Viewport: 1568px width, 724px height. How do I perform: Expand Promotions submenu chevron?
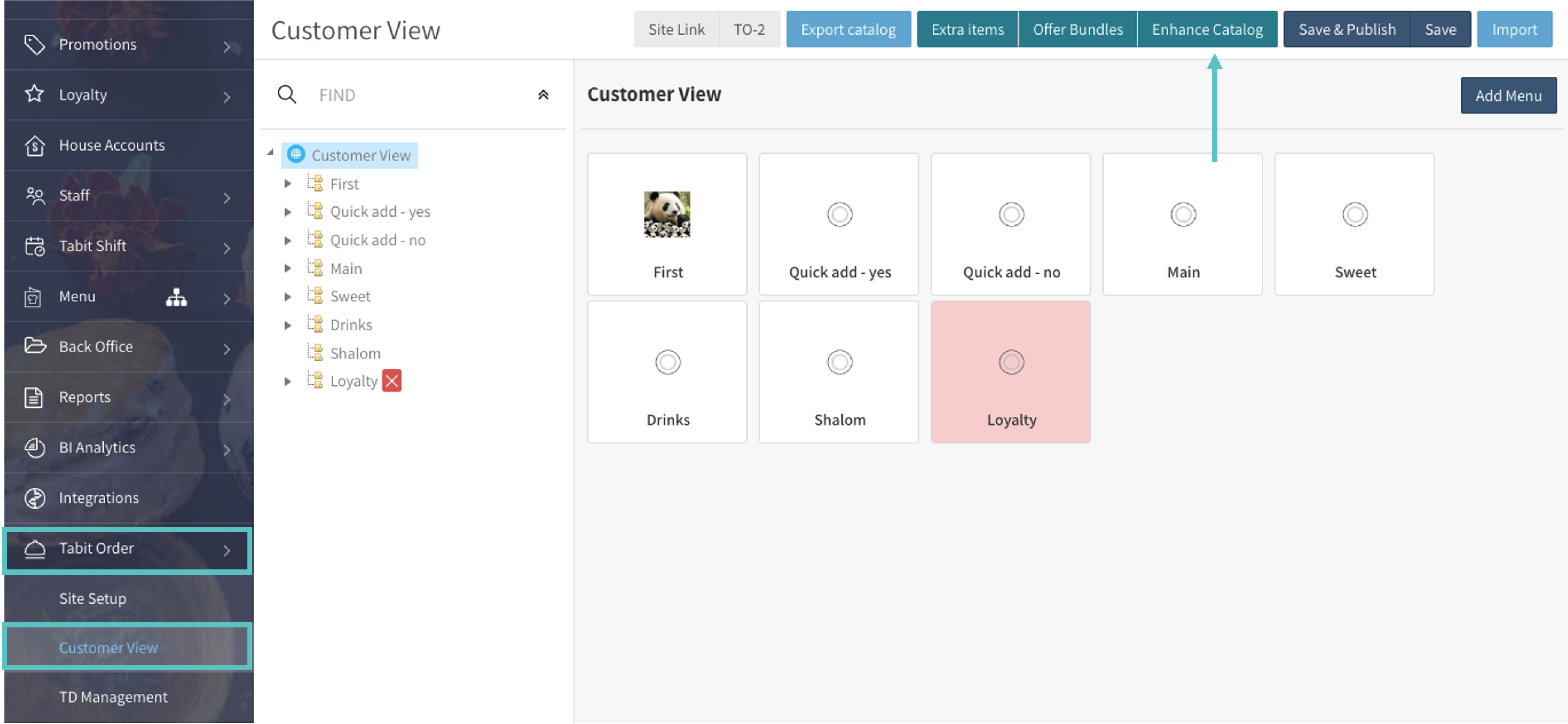[227, 46]
